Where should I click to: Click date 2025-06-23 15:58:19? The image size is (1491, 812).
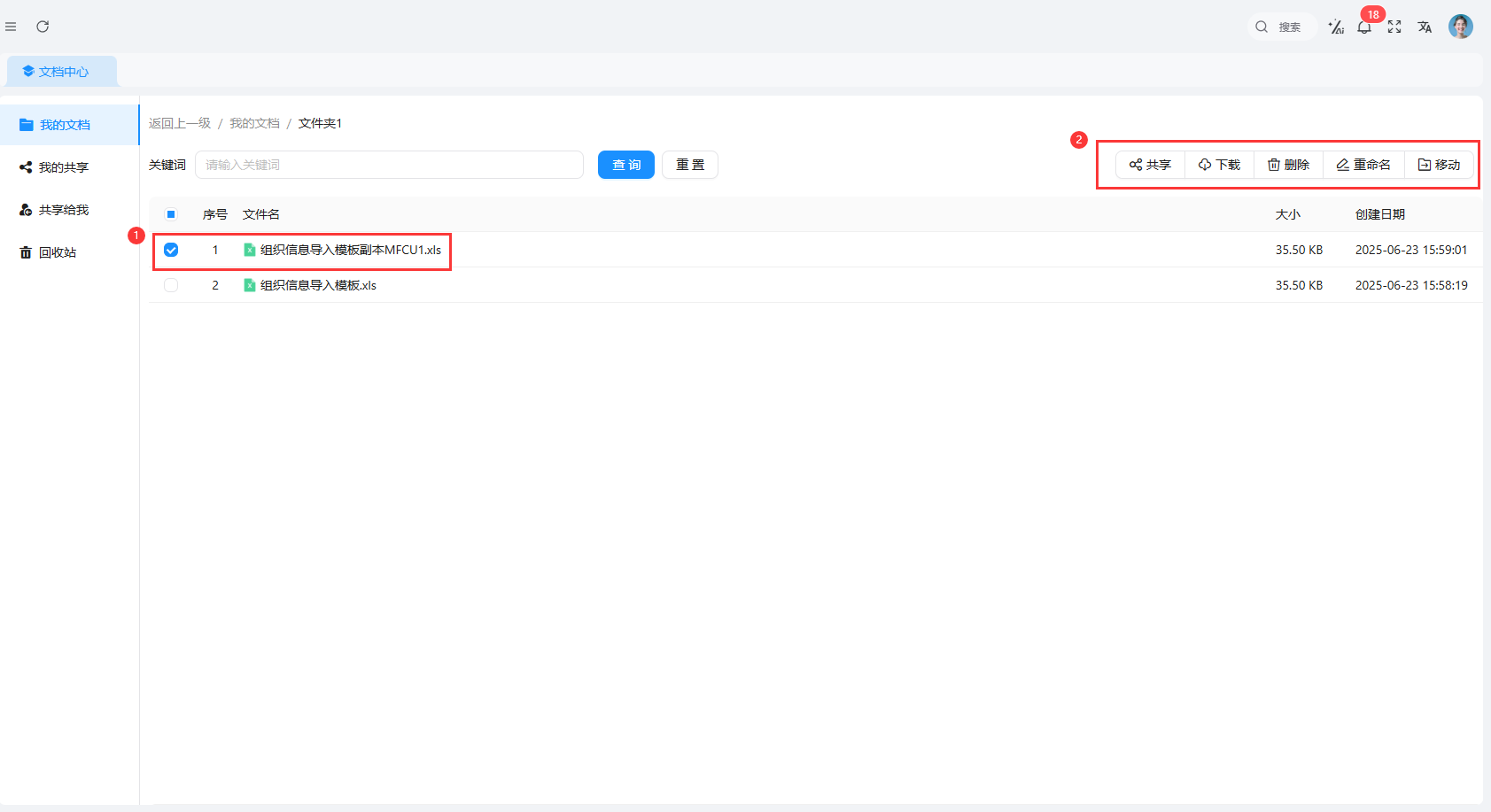[1411, 285]
